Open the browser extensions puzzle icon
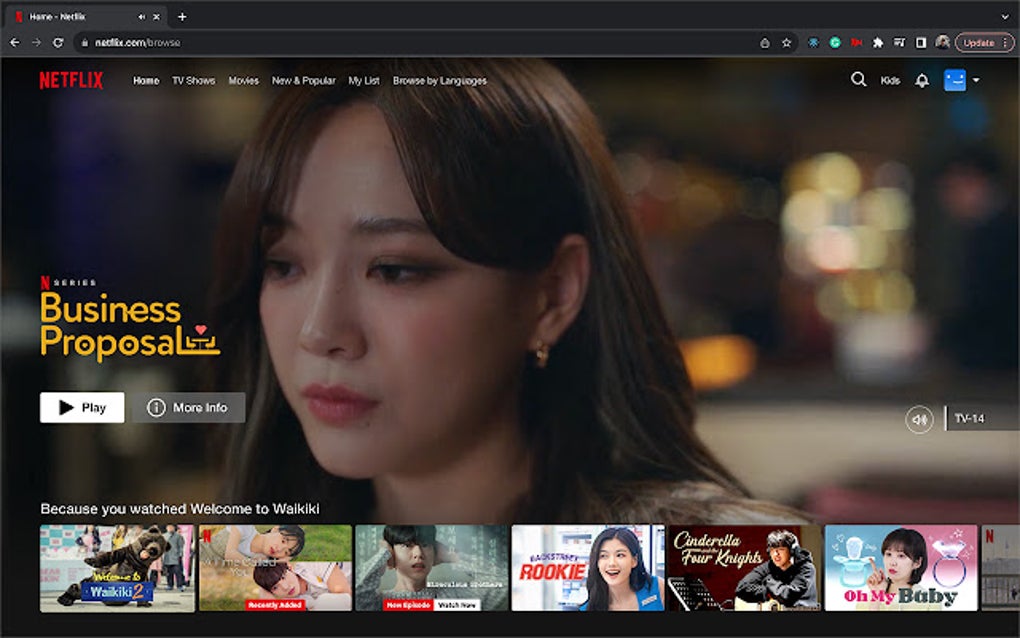This screenshot has width=1020, height=638. 878,43
